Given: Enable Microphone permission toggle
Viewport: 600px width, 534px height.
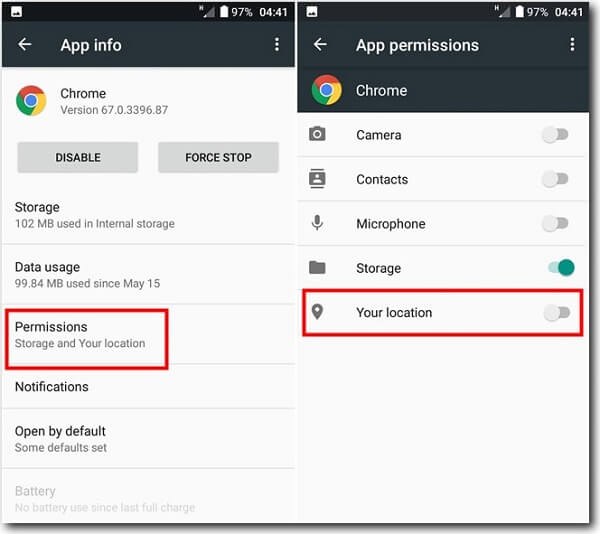Looking at the screenshot, I should (x=556, y=223).
